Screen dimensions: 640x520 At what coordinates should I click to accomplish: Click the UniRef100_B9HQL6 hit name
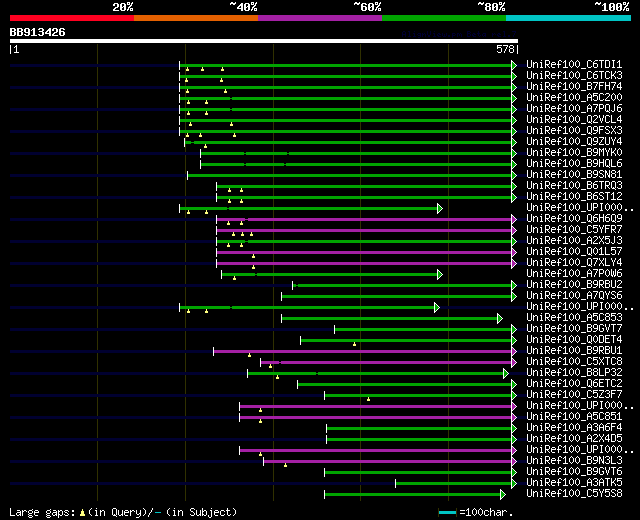click(x=574, y=164)
